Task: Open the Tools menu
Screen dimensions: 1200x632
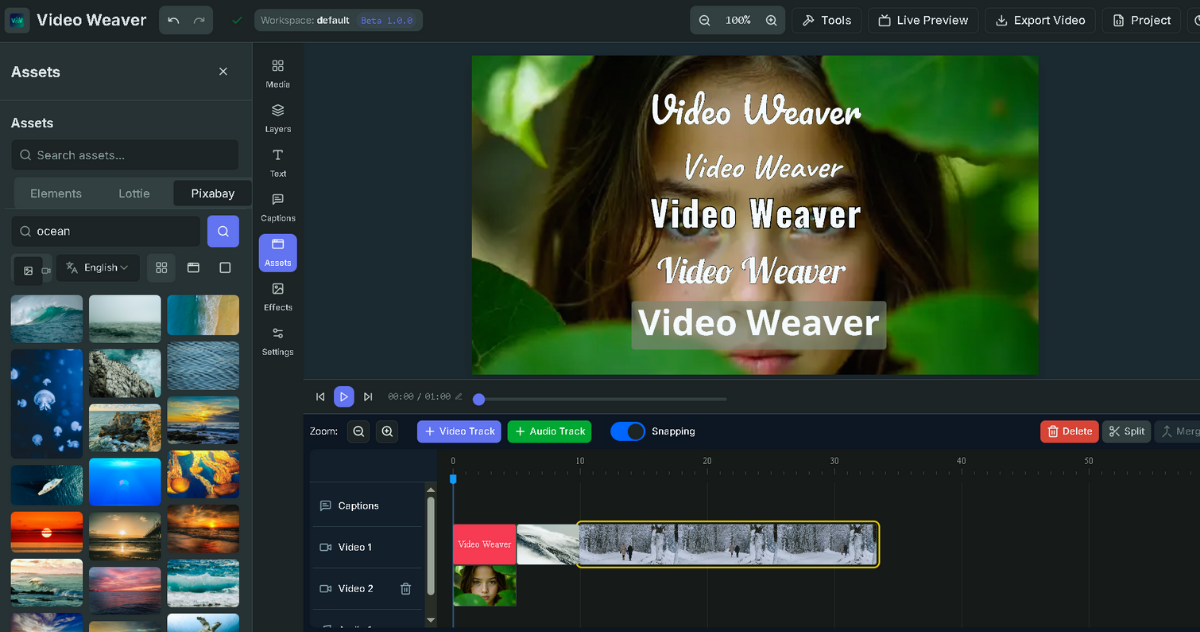Action: (x=827, y=19)
